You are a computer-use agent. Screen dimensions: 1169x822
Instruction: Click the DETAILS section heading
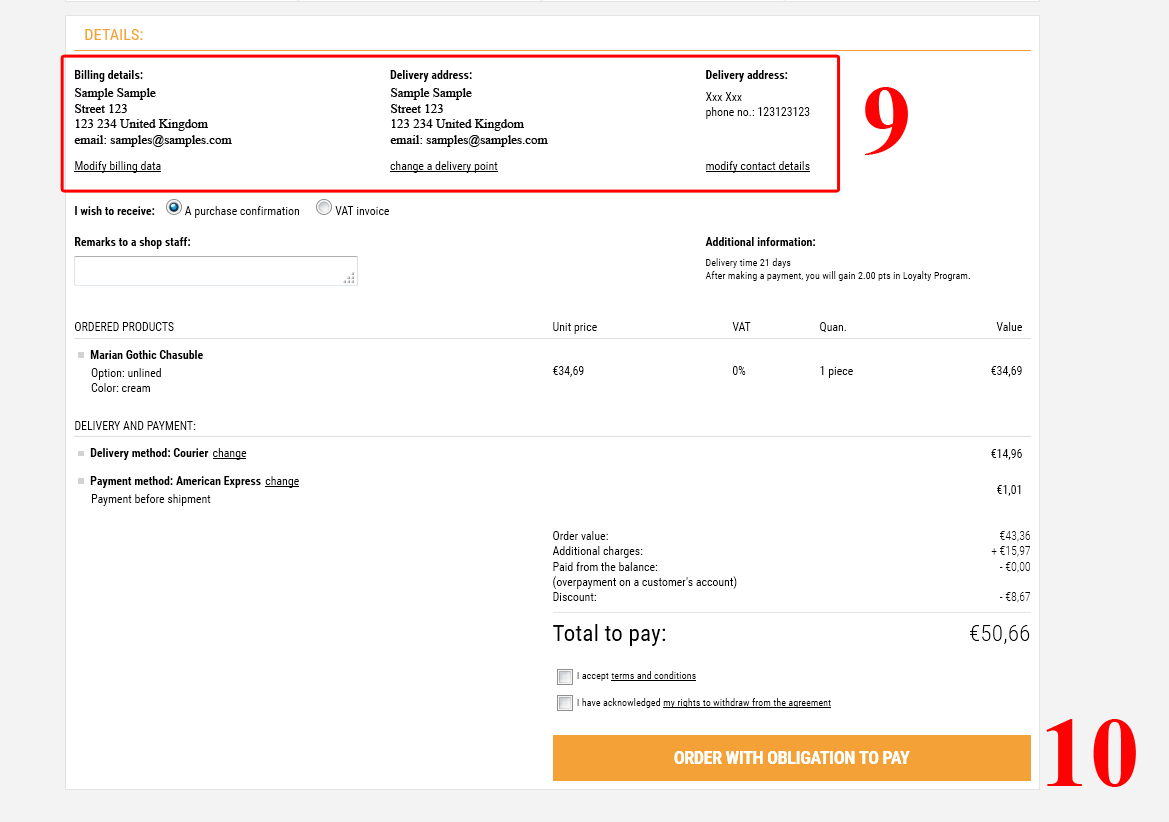tap(113, 35)
